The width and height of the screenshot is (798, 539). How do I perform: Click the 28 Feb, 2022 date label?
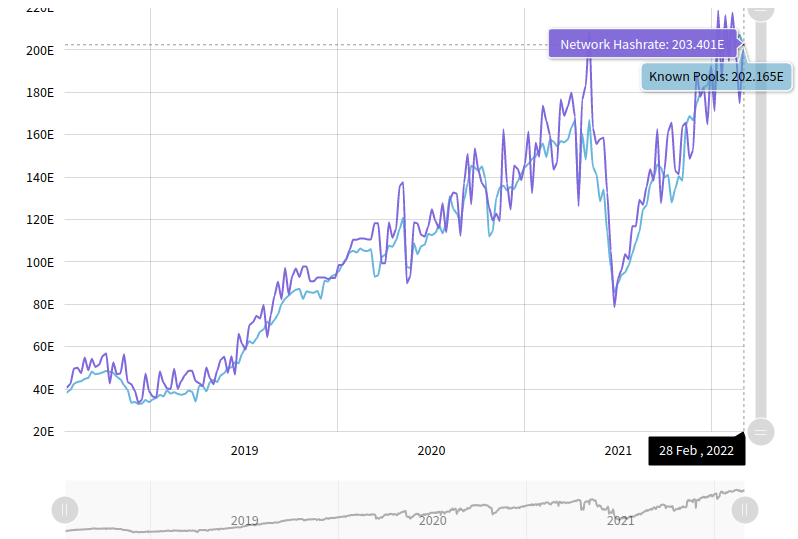point(696,451)
